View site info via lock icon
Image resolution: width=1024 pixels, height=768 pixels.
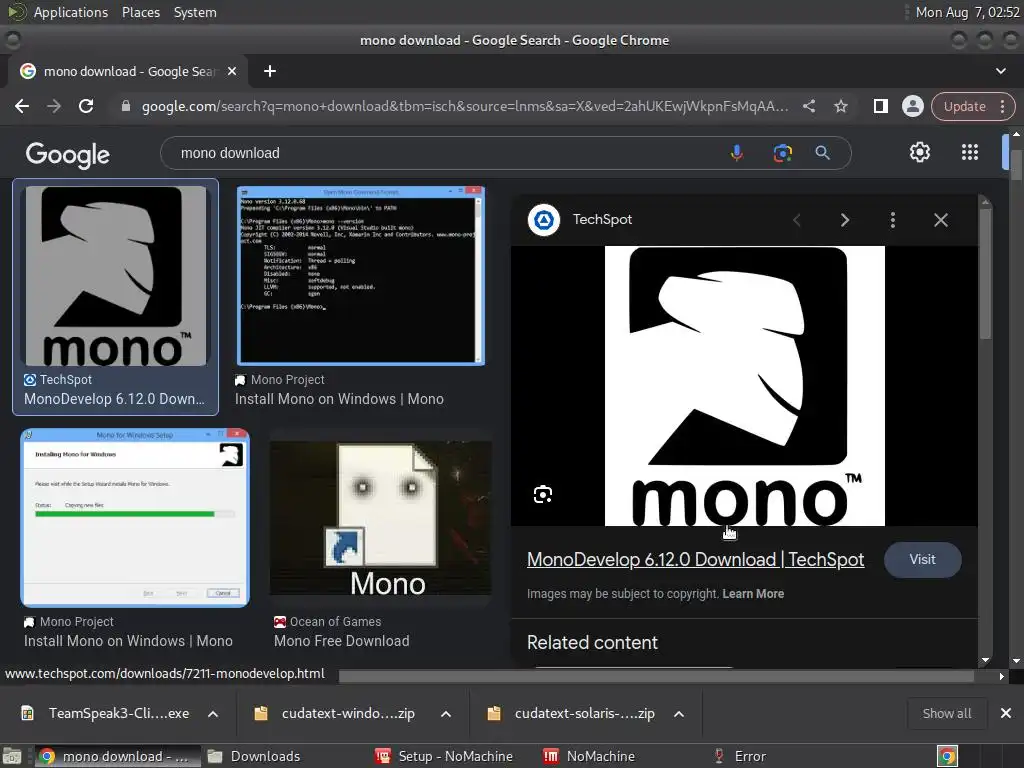tap(126, 106)
